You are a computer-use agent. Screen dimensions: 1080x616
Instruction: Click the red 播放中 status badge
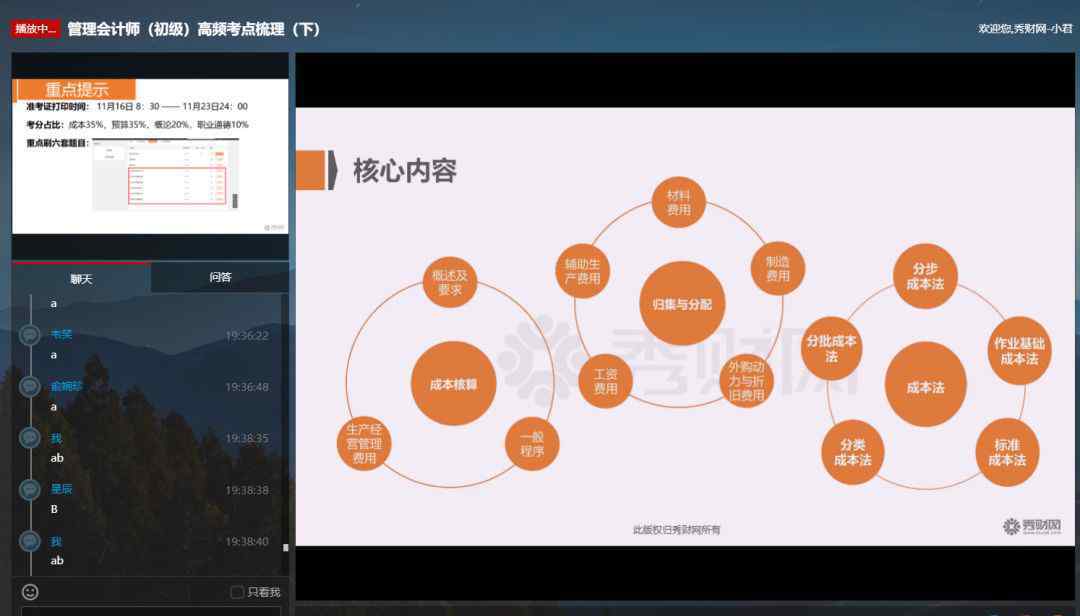tap(36, 29)
